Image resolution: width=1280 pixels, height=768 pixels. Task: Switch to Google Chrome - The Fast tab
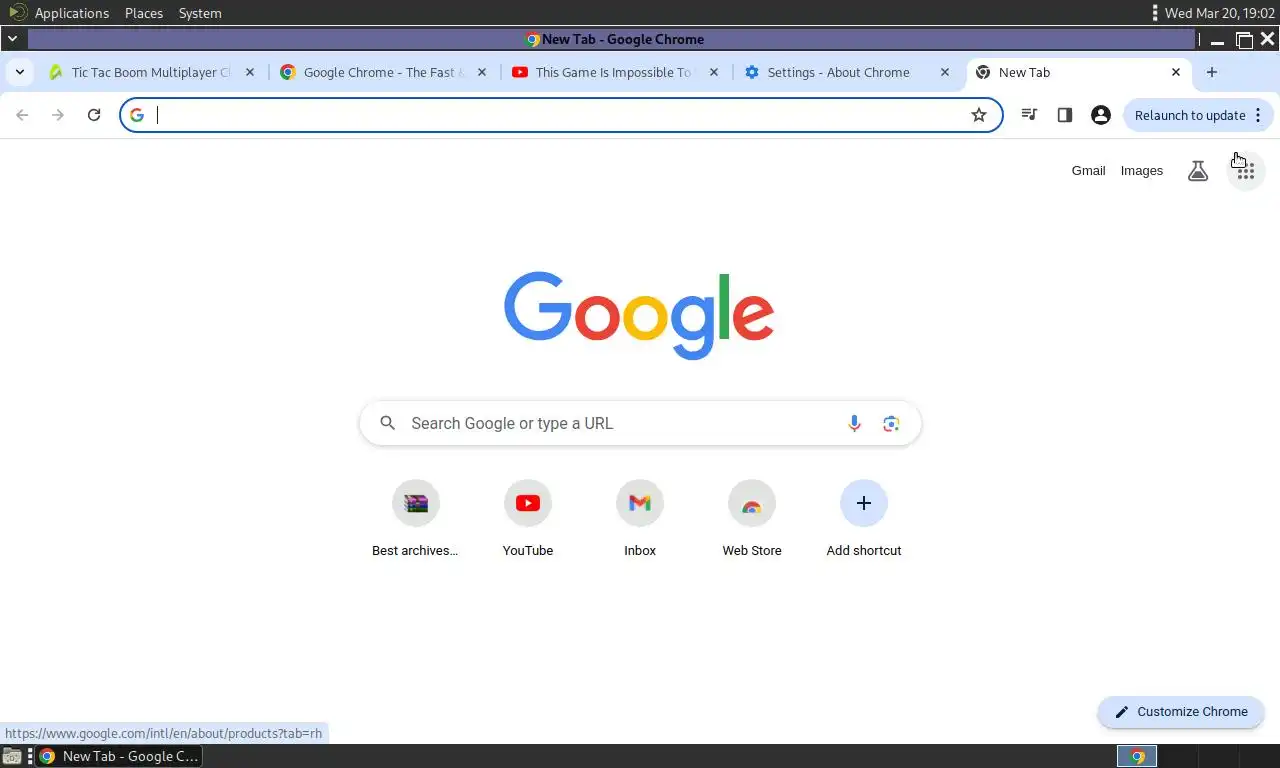[x=383, y=72]
